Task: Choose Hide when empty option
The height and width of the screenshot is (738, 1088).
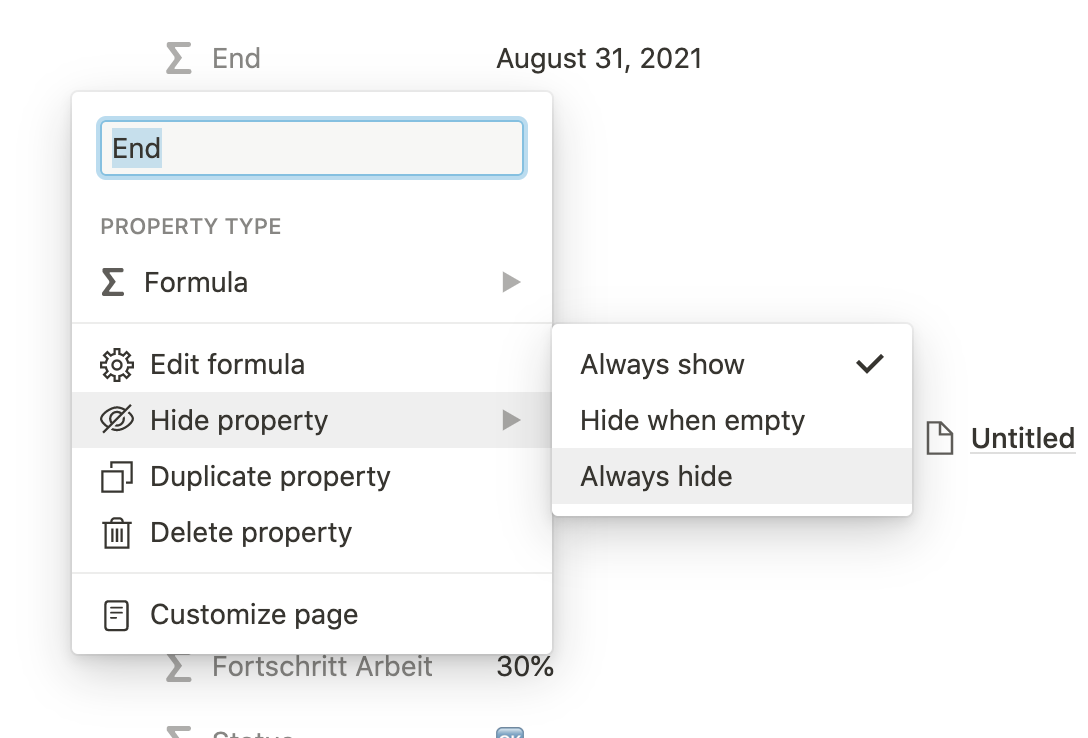Action: [x=732, y=420]
